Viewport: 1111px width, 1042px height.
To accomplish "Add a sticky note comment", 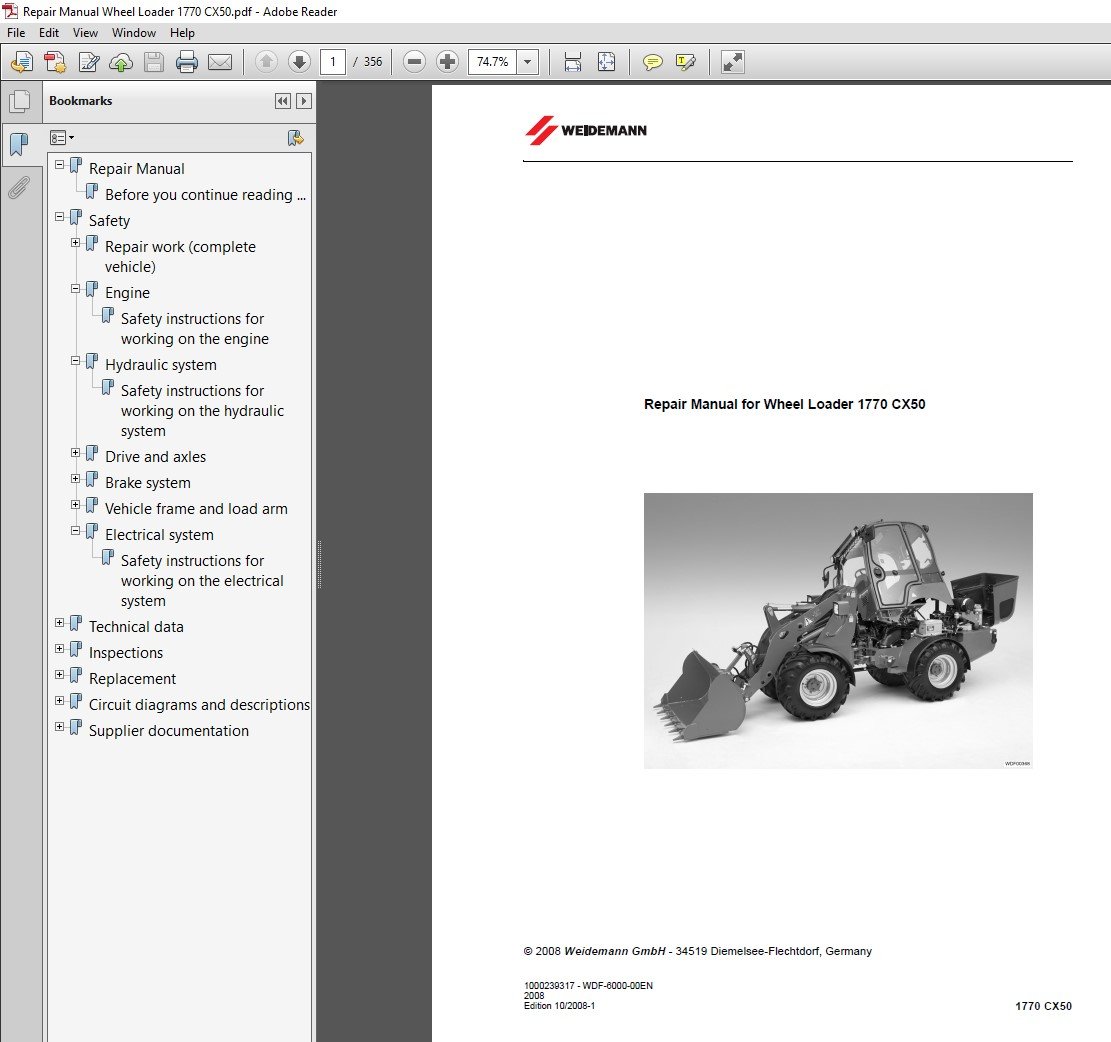I will tap(653, 62).
